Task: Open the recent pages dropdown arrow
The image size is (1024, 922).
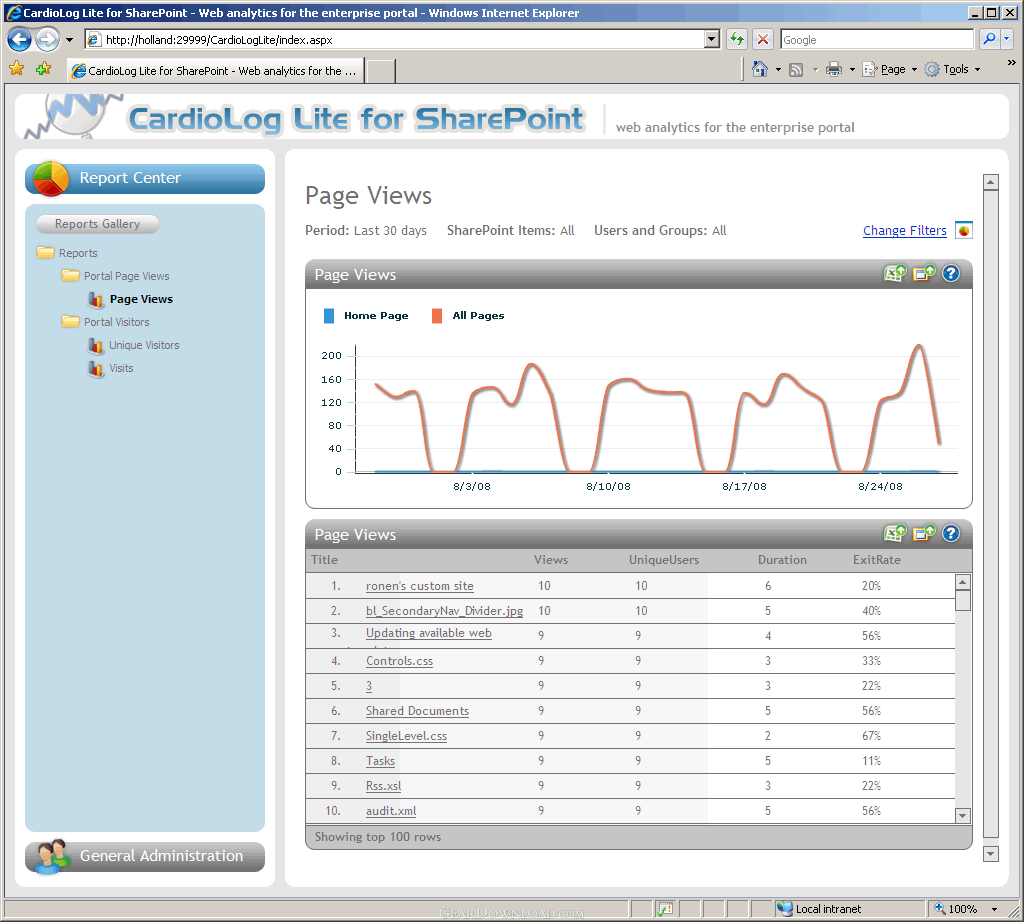Action: pyautogui.click(x=69, y=40)
